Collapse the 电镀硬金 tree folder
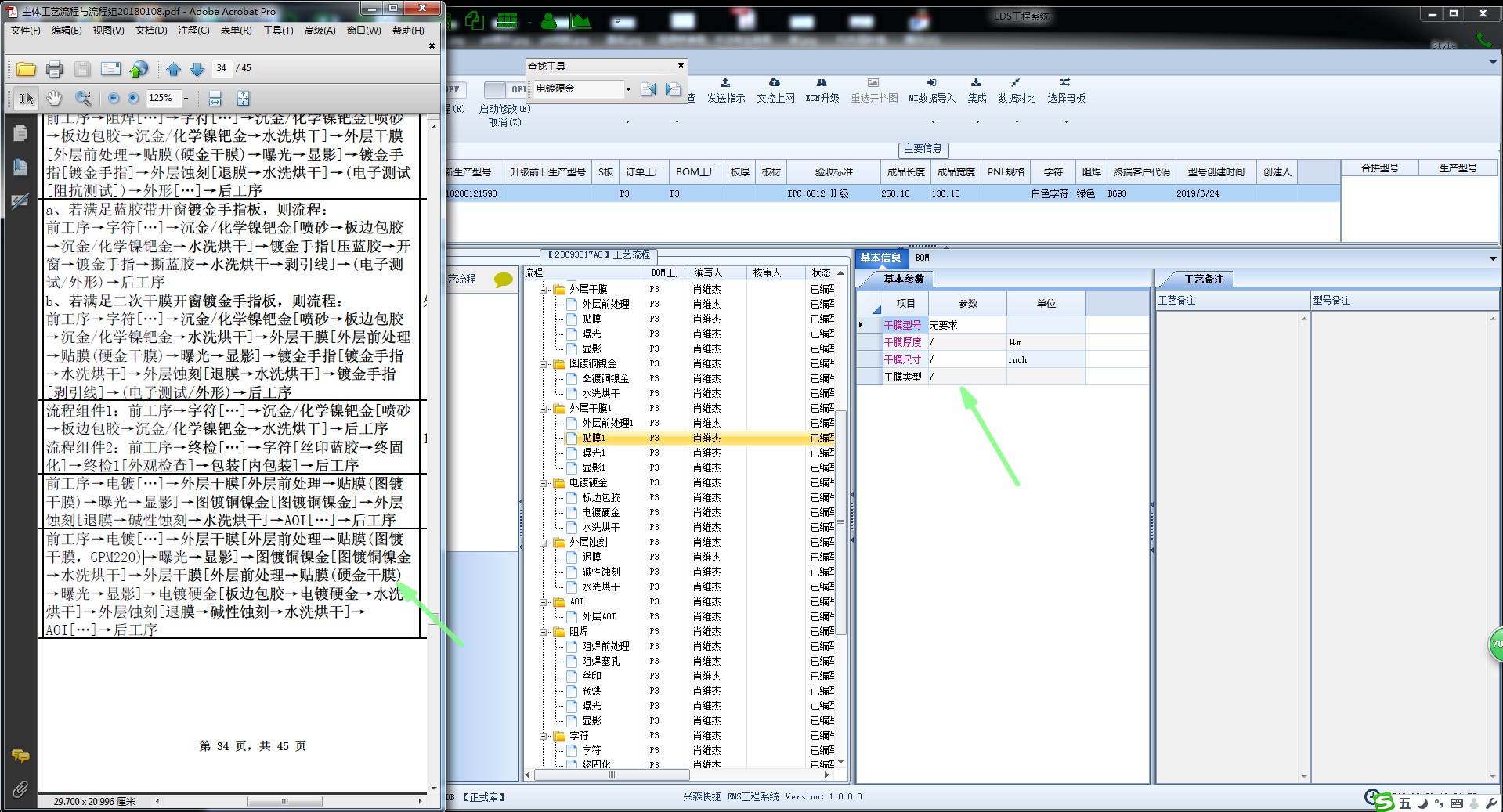Screen dimensions: 1503x812 pyautogui.click(x=543, y=483)
